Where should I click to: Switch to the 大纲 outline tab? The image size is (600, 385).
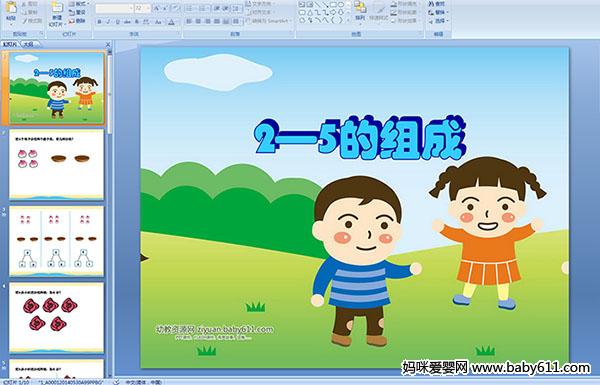click(x=28, y=44)
